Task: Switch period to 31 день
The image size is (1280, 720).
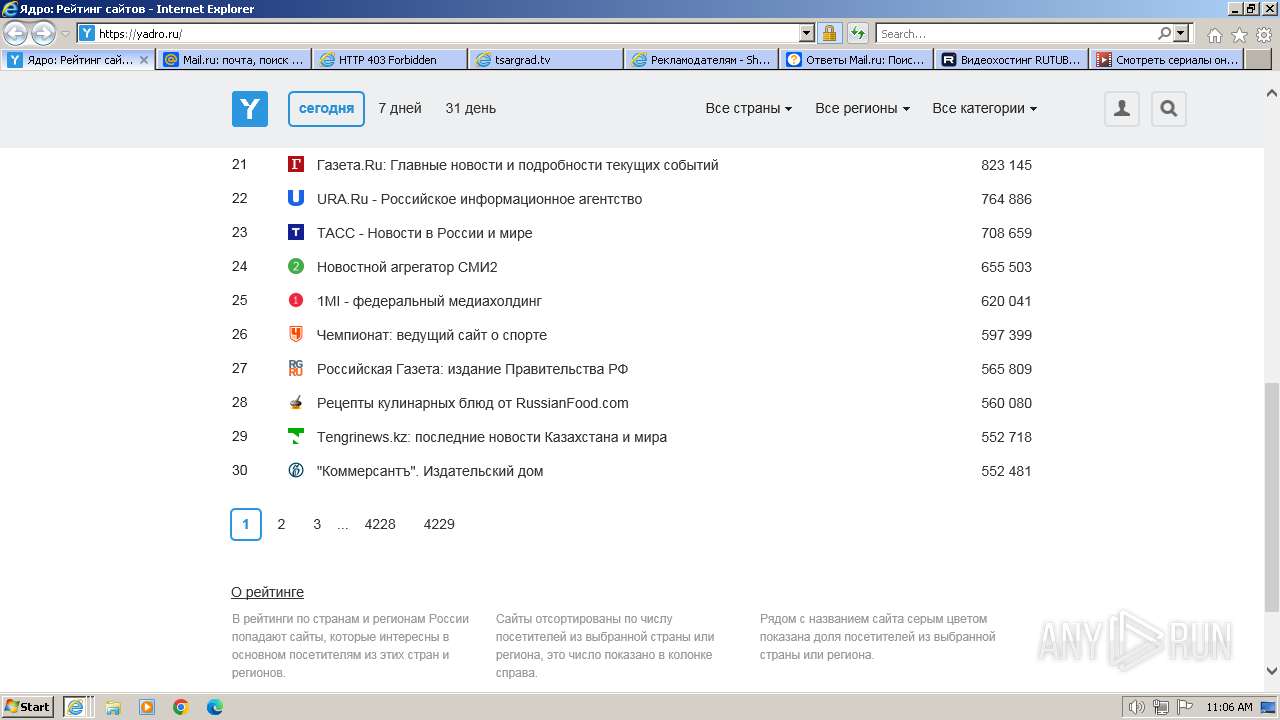Action: click(x=471, y=108)
